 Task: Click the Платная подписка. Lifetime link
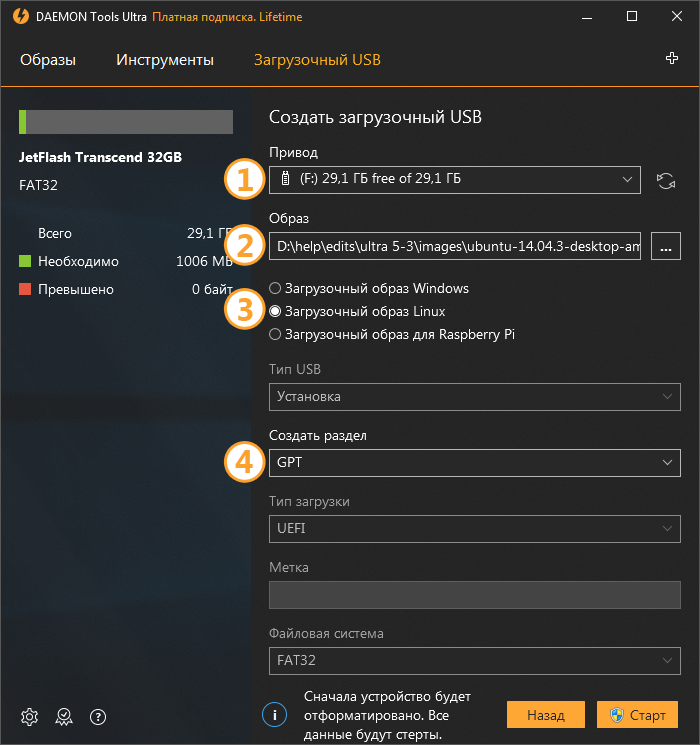coord(227,17)
